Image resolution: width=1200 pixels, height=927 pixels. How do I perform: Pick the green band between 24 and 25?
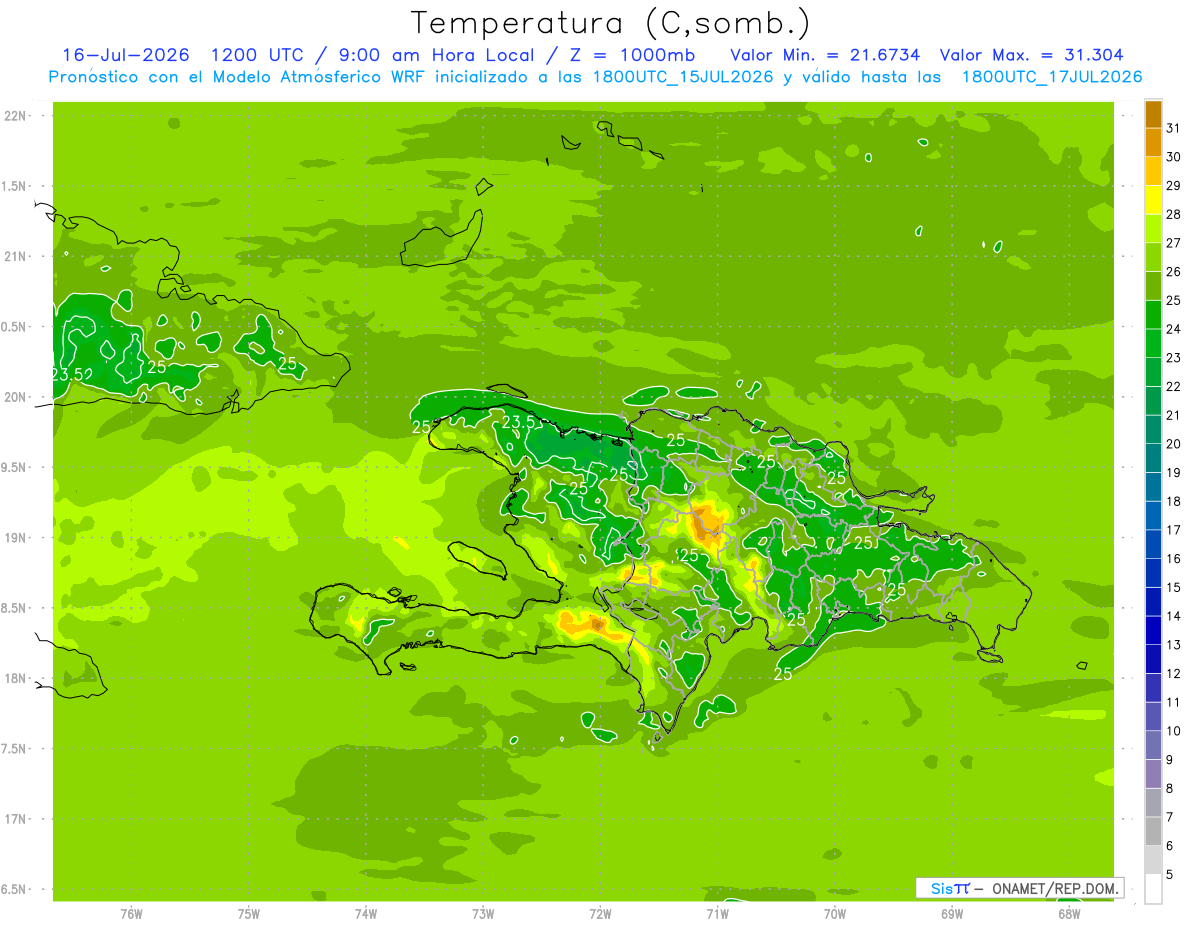point(1153,315)
